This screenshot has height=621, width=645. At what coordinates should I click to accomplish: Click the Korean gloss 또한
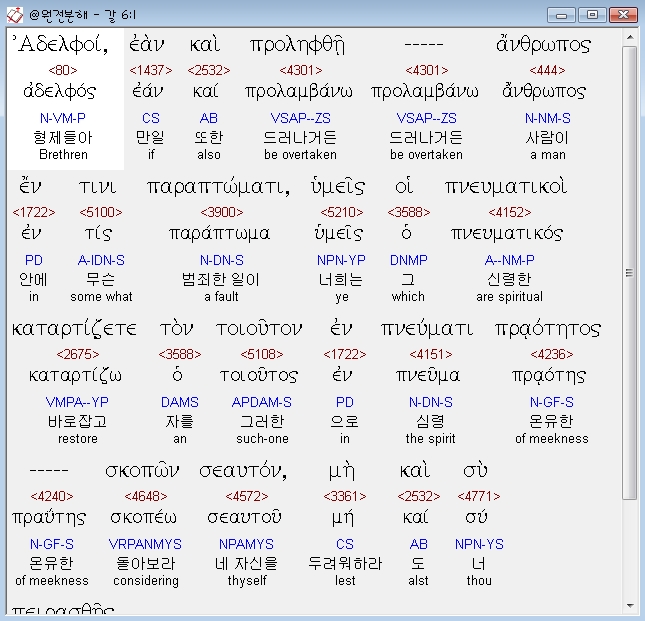tap(209, 137)
